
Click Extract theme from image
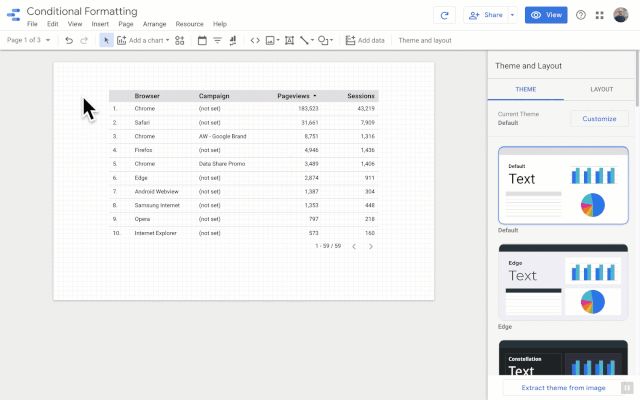point(563,388)
